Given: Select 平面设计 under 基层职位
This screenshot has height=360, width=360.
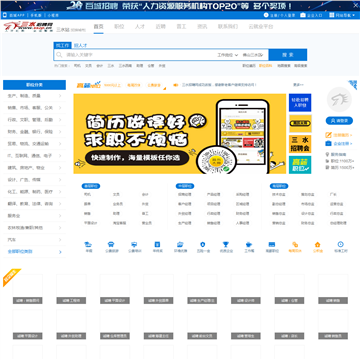Looking at the screenshot, I should point(90,223).
